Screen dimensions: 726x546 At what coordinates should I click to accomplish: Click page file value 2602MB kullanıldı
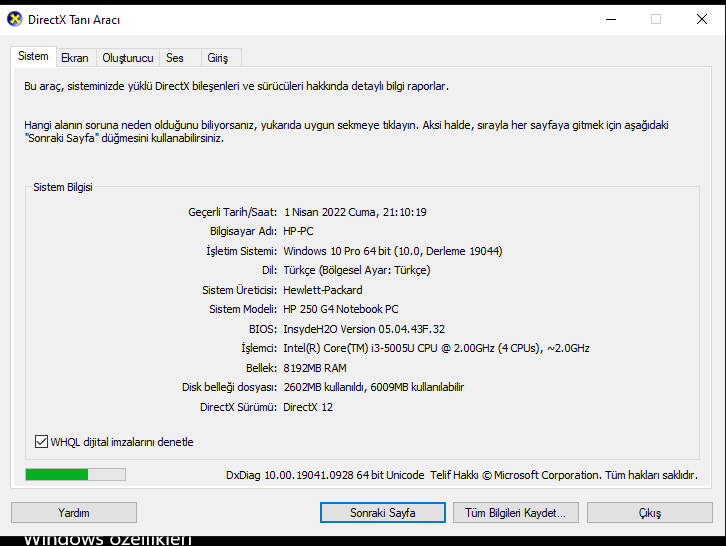pyautogui.click(x=374, y=387)
